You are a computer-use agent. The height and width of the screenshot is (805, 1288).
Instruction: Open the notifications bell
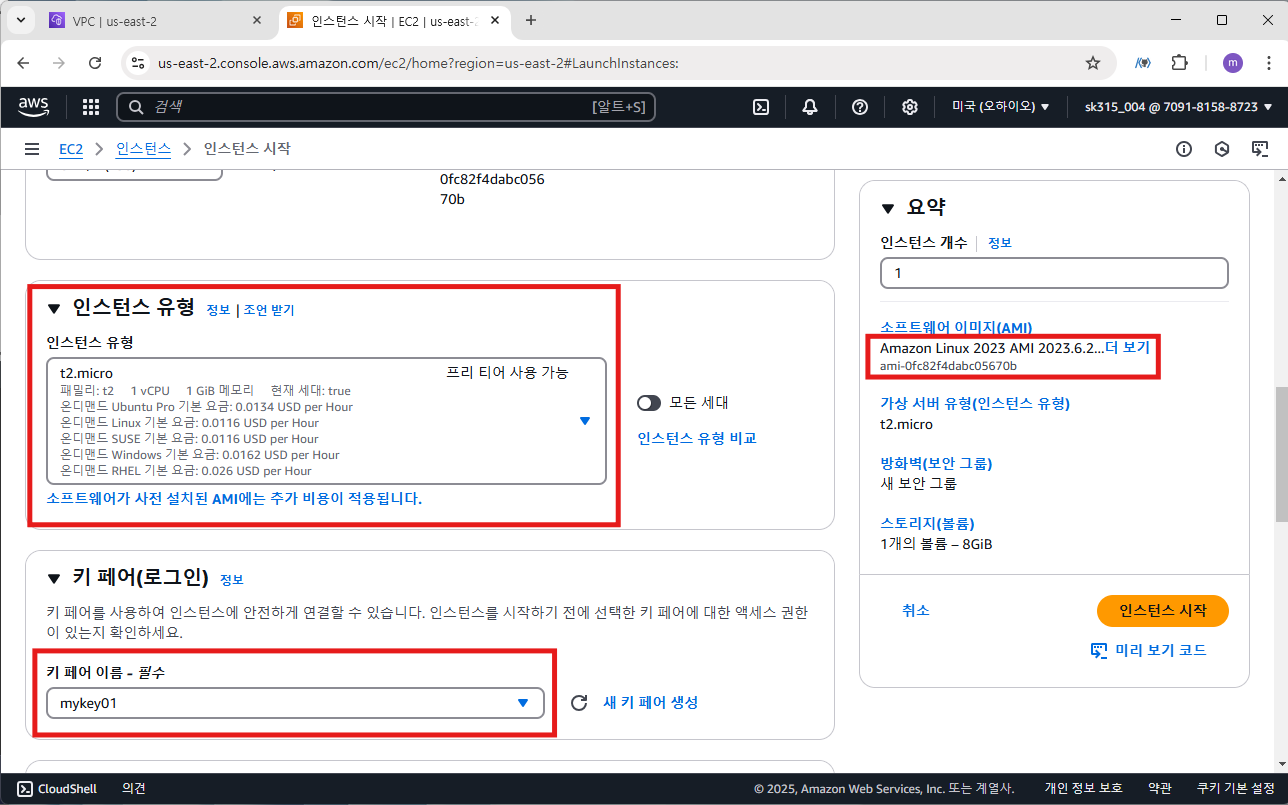pyautogui.click(x=810, y=107)
